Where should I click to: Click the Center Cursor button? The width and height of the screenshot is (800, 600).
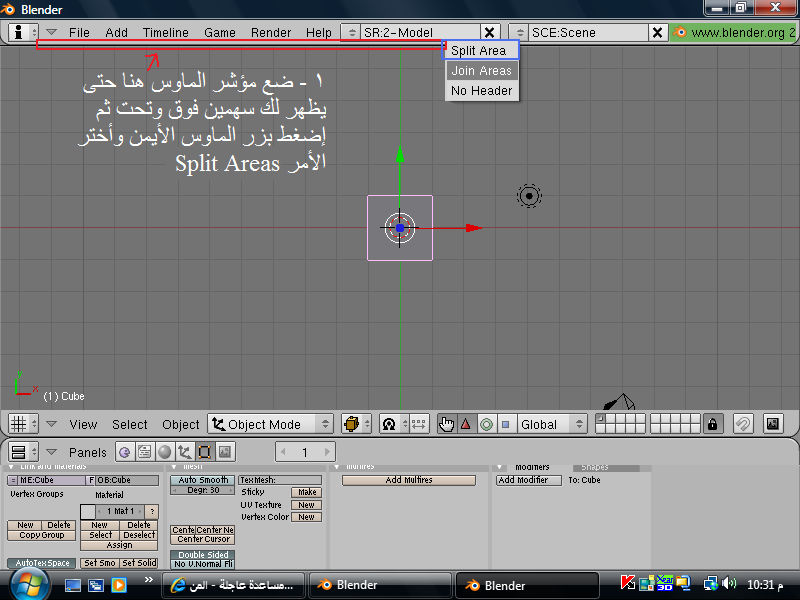point(203,539)
